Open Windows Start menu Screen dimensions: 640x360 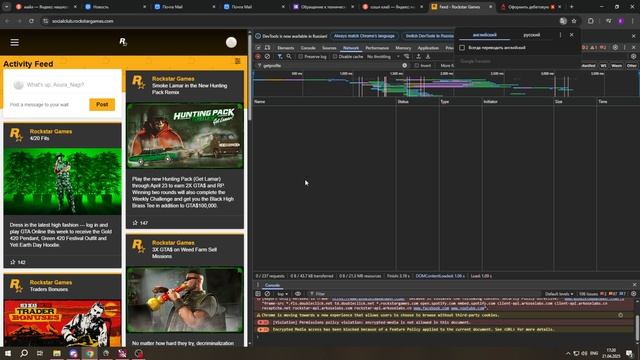(x=8, y=353)
